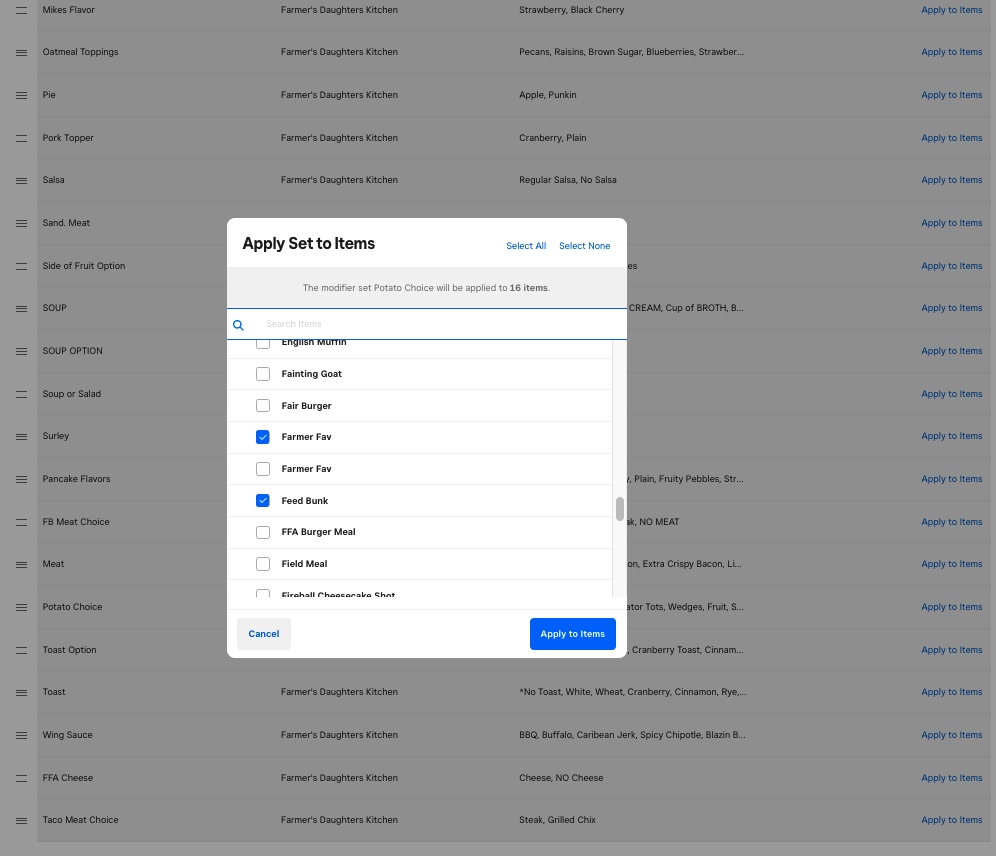Click the reorder handle beside Pie
Image resolution: width=996 pixels, height=856 pixels.
tap(21, 95)
